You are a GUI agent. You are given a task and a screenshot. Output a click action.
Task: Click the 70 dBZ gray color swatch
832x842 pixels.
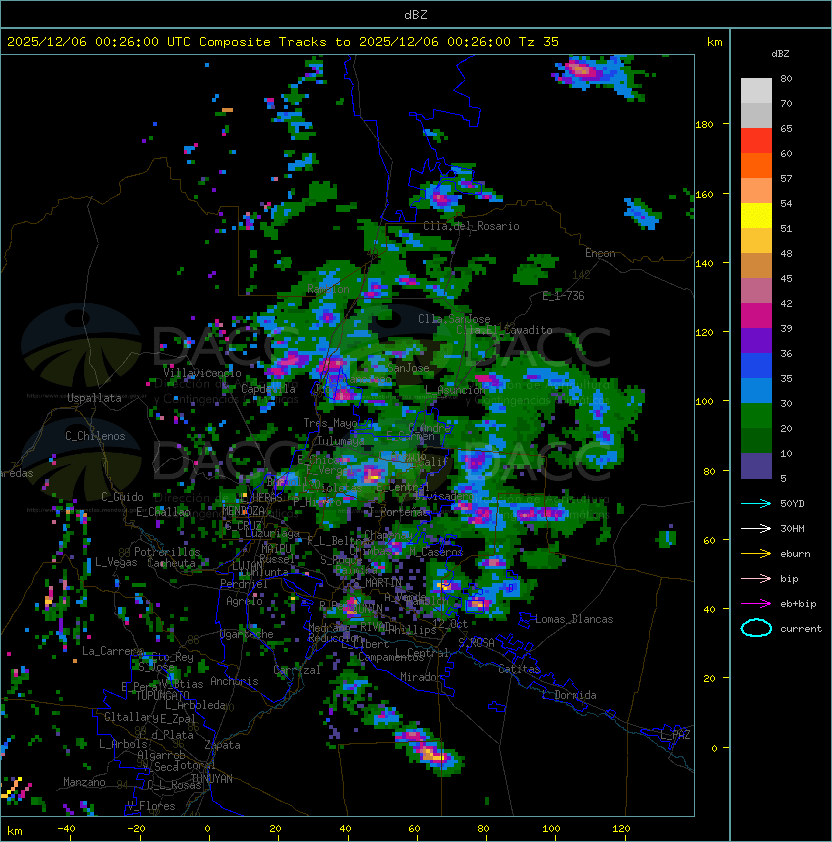756,115
